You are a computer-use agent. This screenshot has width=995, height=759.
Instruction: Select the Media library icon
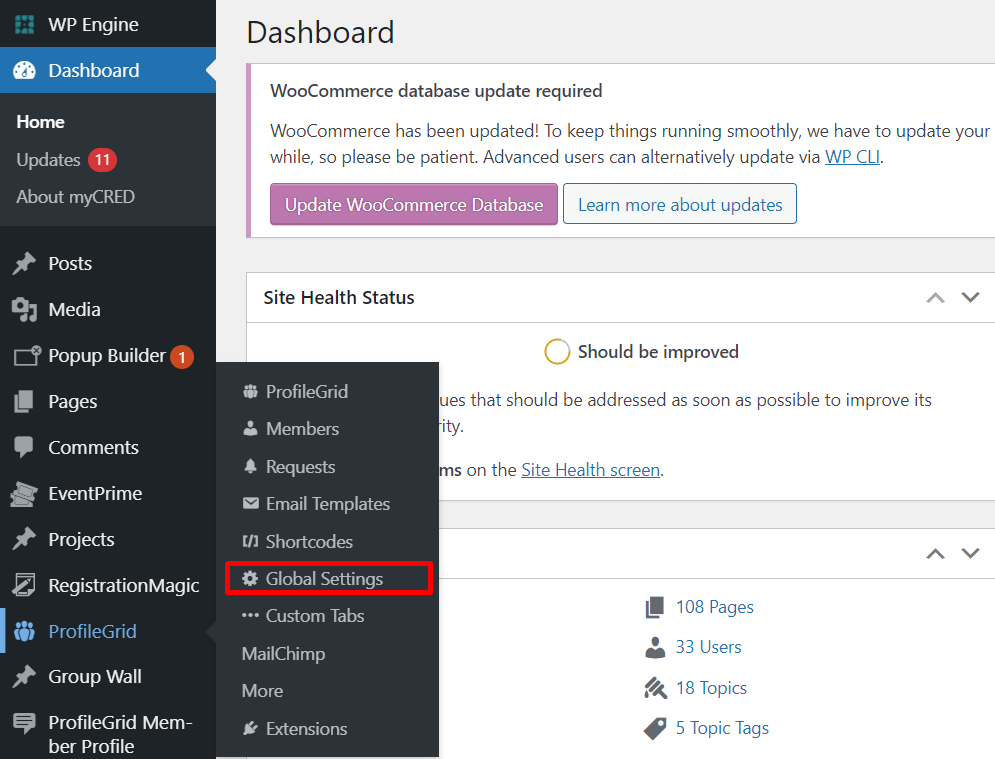[x=26, y=309]
